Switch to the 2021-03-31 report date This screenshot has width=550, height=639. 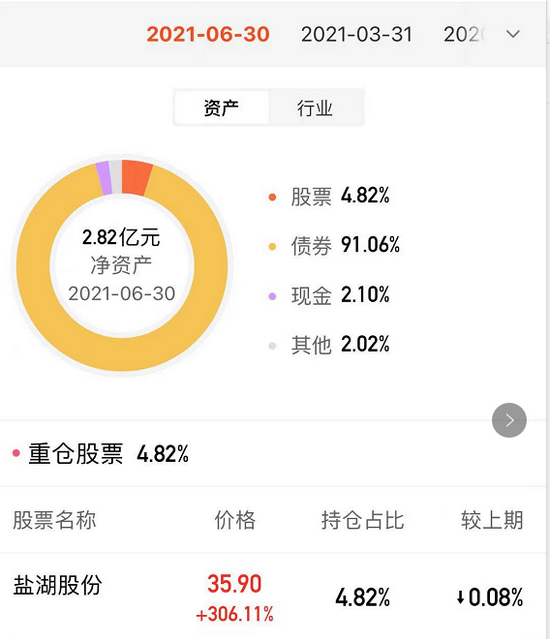click(357, 34)
